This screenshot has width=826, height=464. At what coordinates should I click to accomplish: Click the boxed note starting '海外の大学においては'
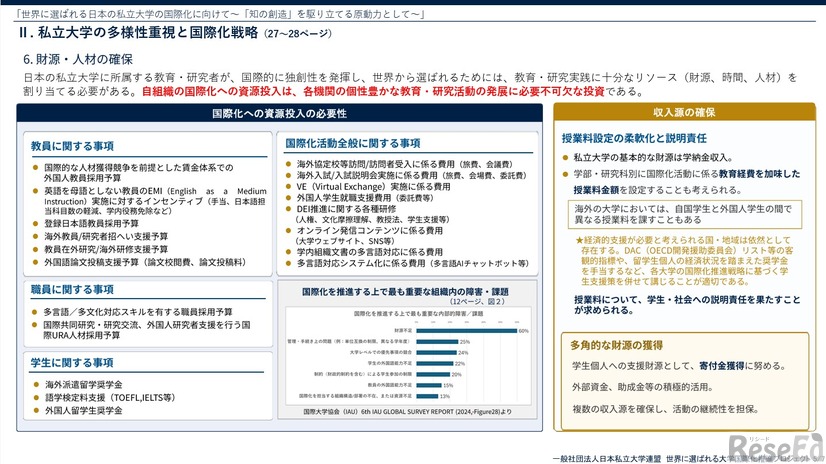pyautogui.click(x=685, y=214)
